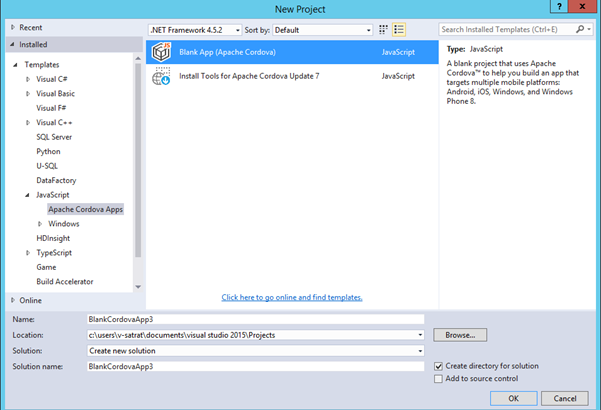The width and height of the screenshot is (601, 410).
Task: Select Python templates
Action: (48, 151)
